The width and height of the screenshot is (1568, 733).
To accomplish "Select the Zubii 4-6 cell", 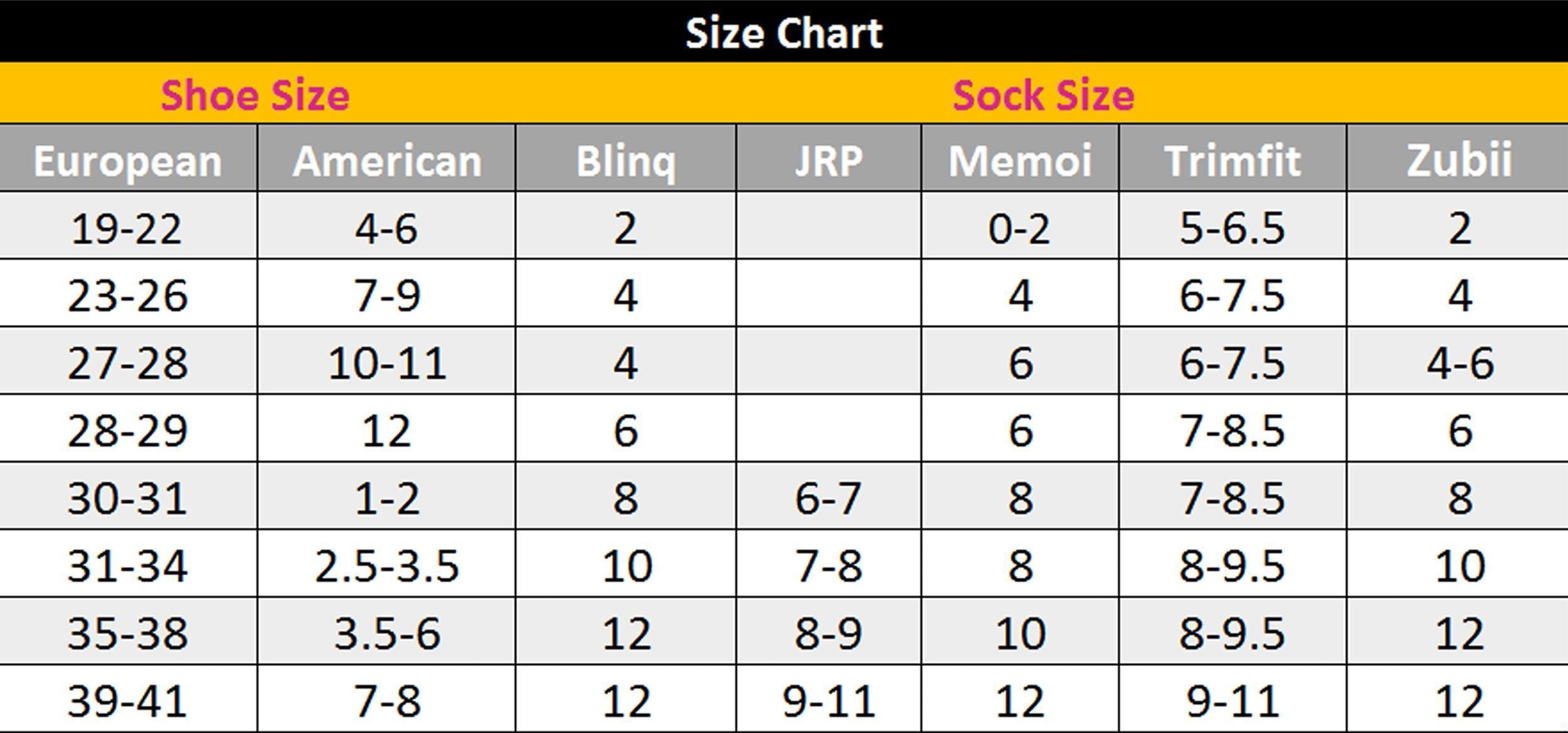I will pyautogui.click(x=1460, y=363).
